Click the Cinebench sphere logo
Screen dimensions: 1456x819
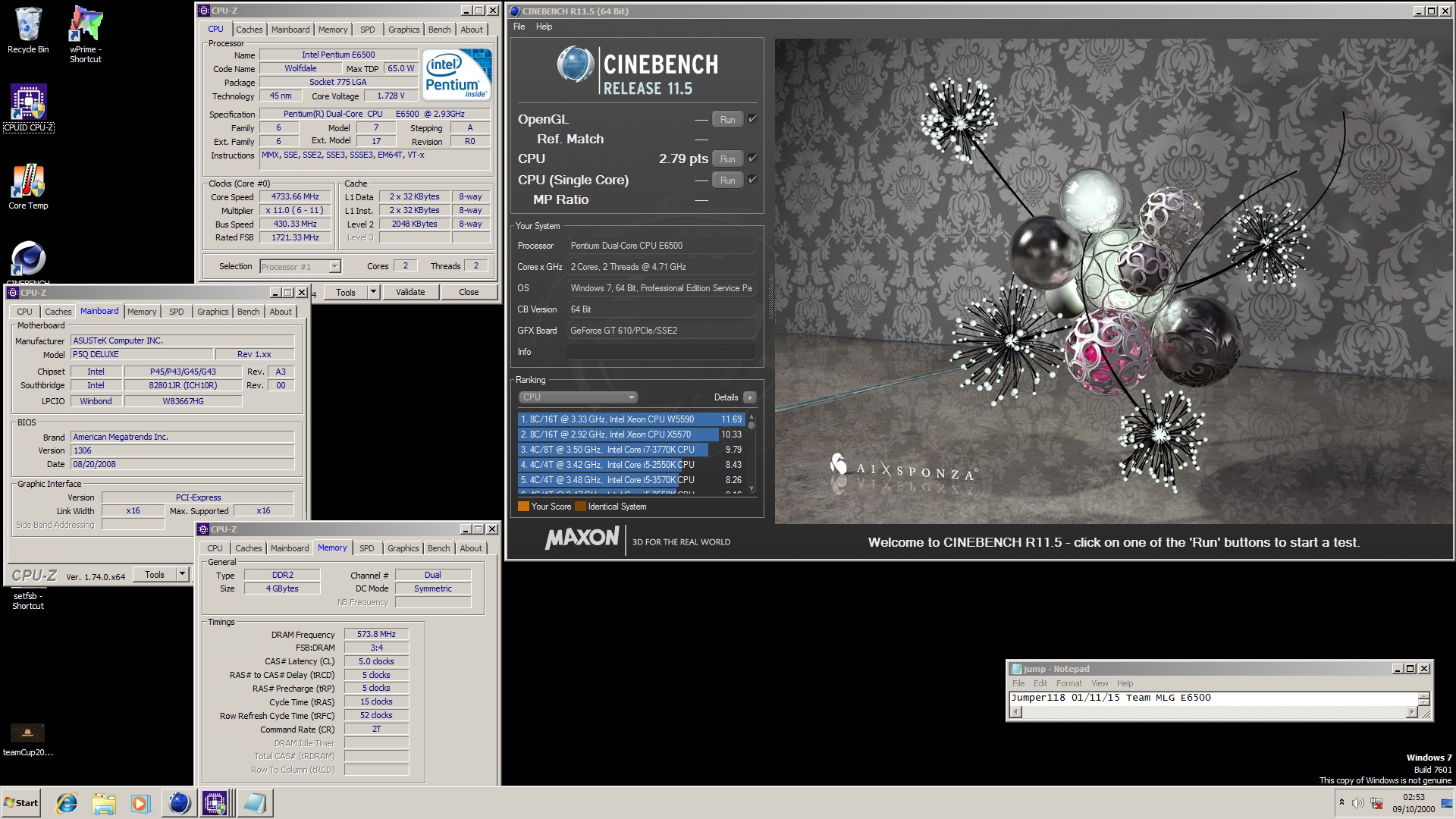click(575, 64)
